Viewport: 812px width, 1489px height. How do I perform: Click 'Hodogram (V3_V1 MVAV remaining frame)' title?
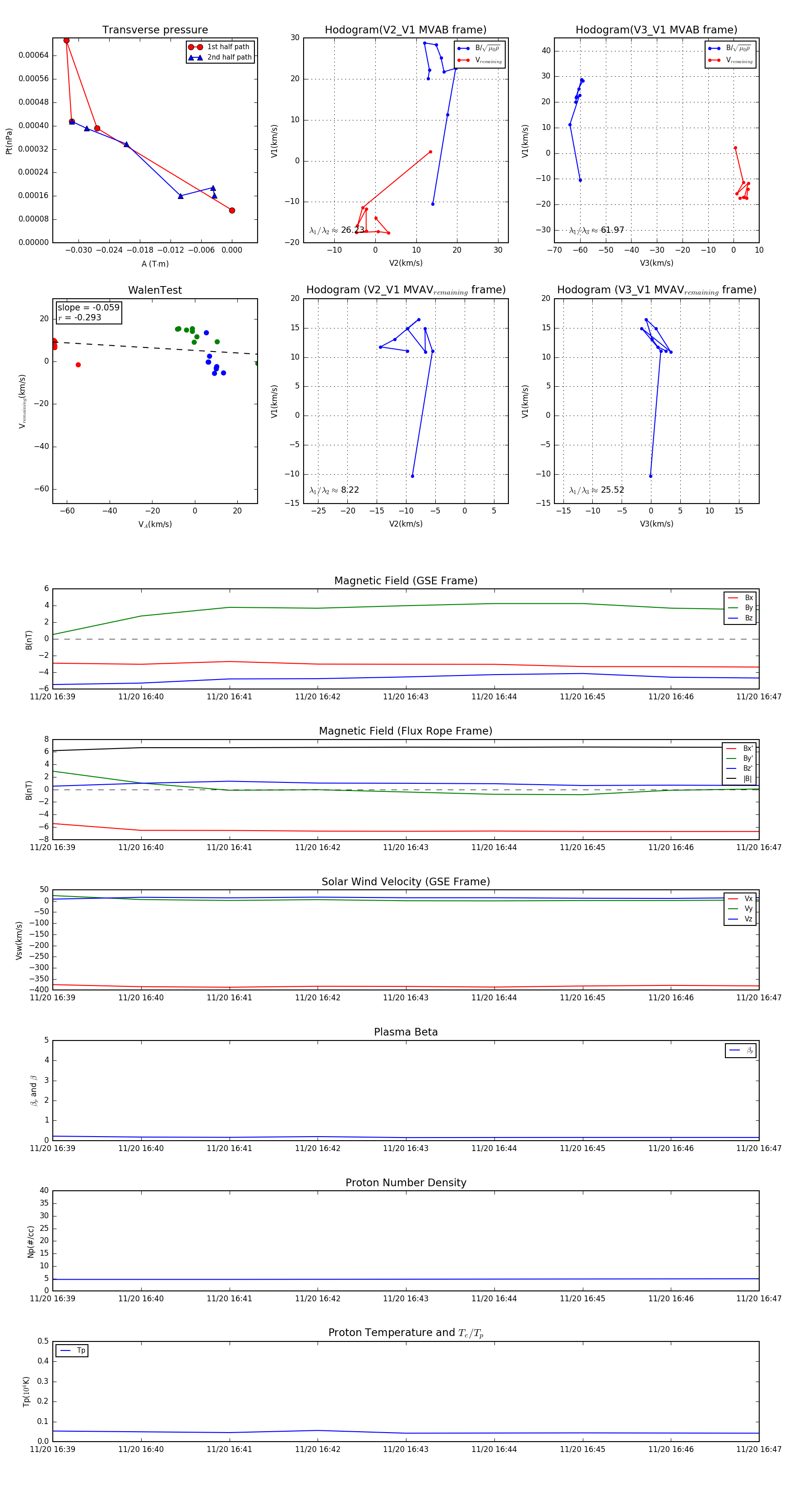(656, 290)
